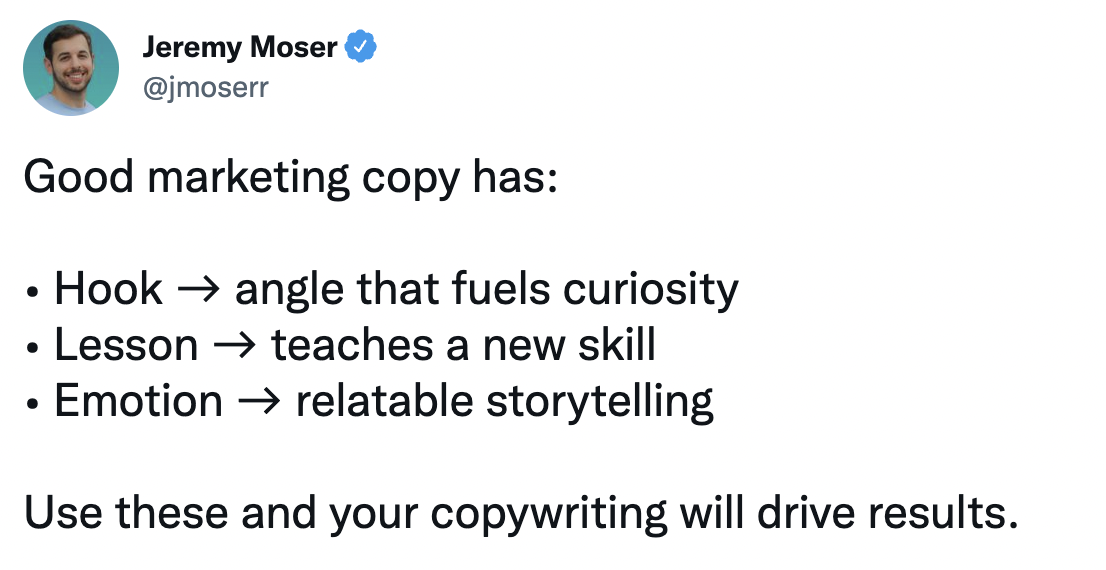The height and width of the screenshot is (570, 1106).
Task: Open the Jeremy Moser display name
Action: click(x=239, y=47)
